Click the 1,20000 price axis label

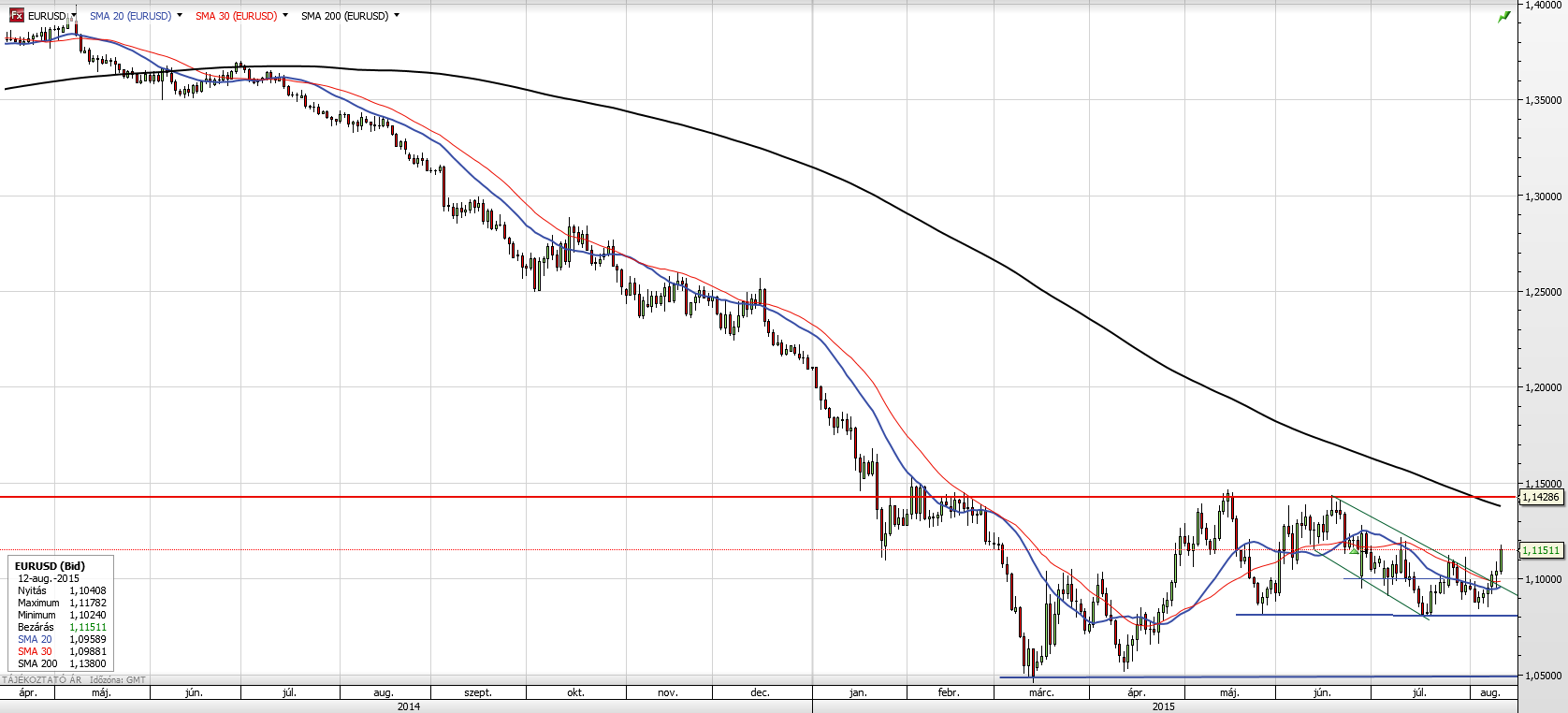coord(1544,387)
